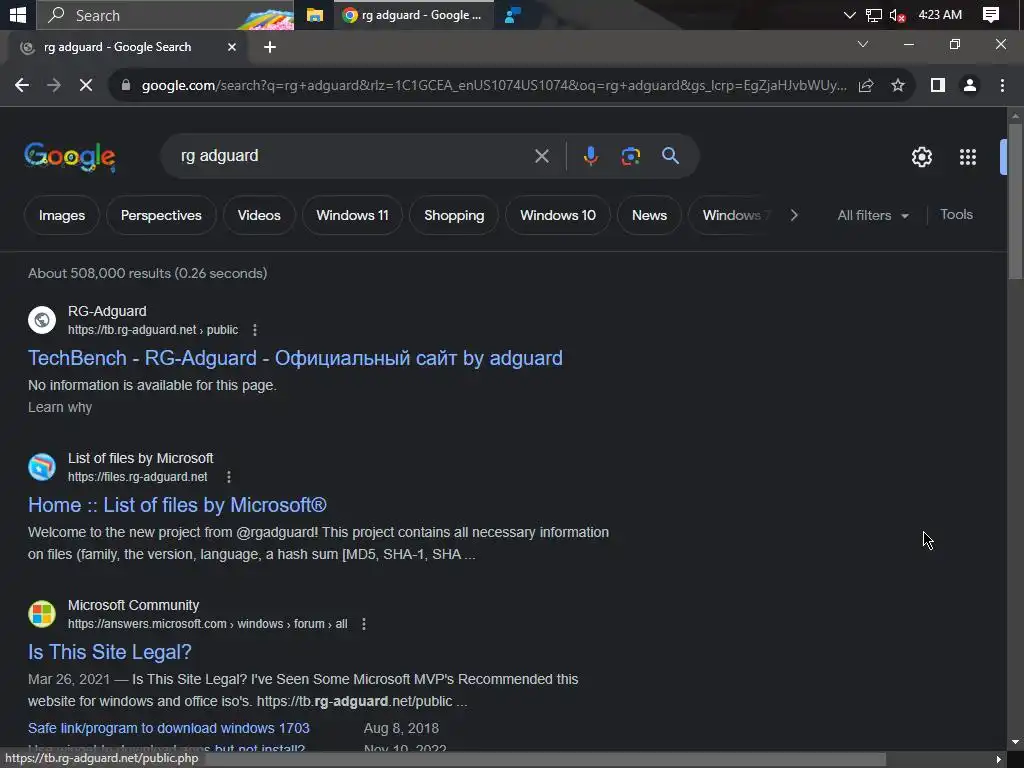Submit search with magnifier icon
Screen dimensions: 1024x768
[670, 155]
